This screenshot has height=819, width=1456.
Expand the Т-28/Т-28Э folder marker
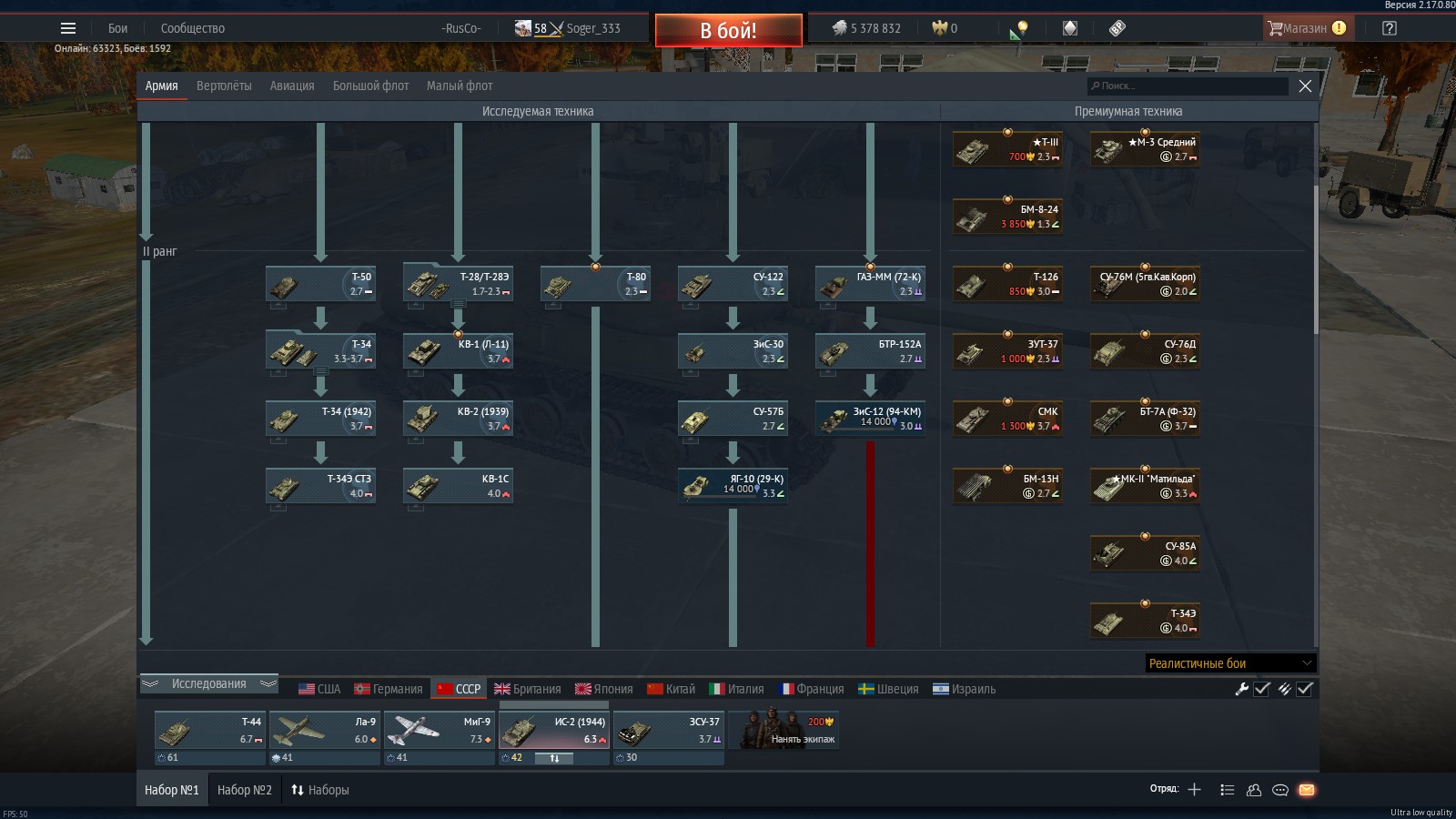coord(458,304)
